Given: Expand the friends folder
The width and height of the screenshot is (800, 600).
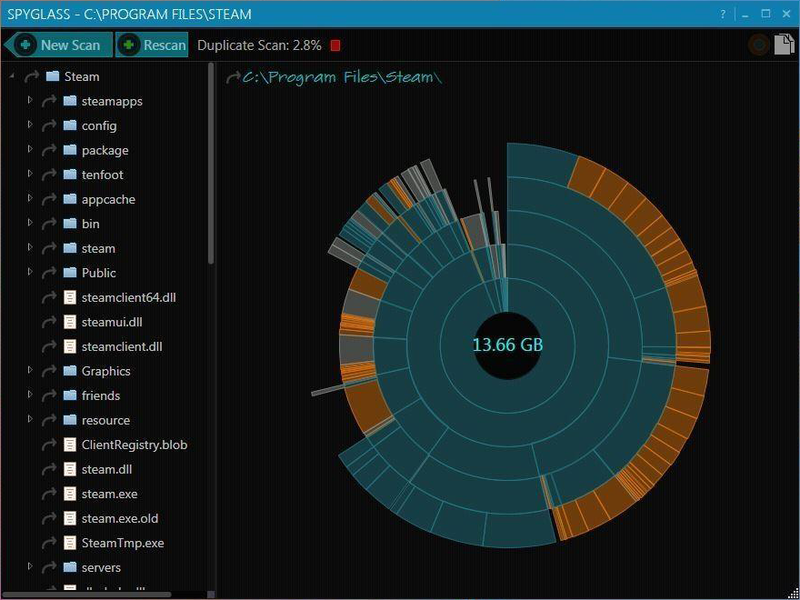Looking at the screenshot, I should pos(30,394).
